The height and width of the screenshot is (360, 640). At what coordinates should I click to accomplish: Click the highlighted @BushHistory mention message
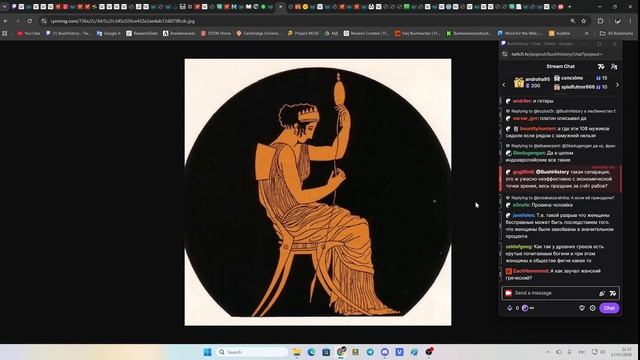click(560, 179)
